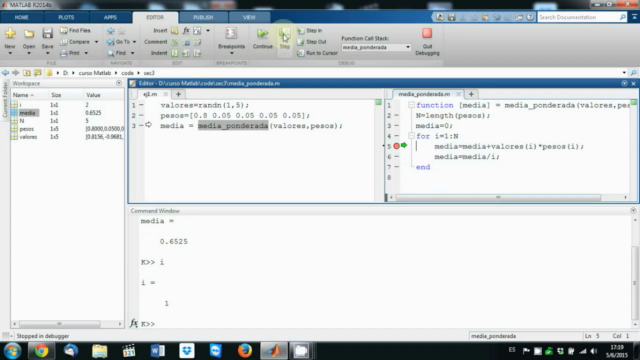This screenshot has height=360, width=640.
Task: Click the smart Indent icon
Action: 175,53
